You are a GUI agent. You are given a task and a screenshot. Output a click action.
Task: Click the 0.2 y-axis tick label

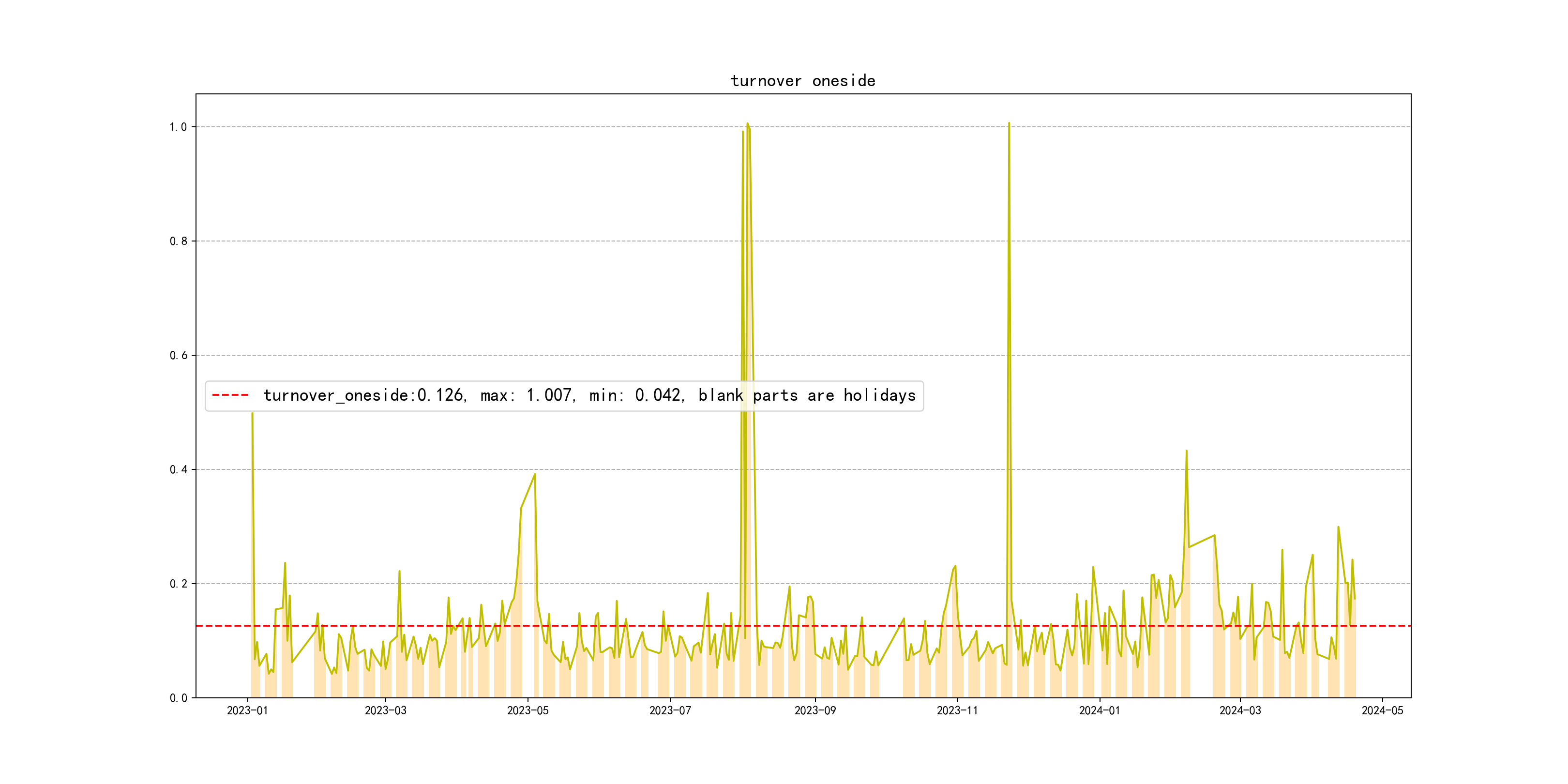pyautogui.click(x=178, y=584)
